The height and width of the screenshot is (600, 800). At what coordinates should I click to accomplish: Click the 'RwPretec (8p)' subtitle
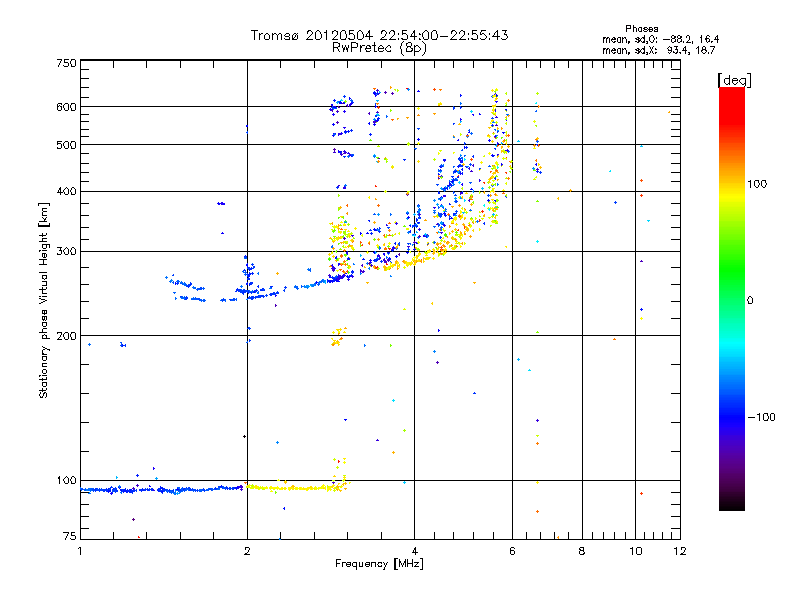[379, 48]
